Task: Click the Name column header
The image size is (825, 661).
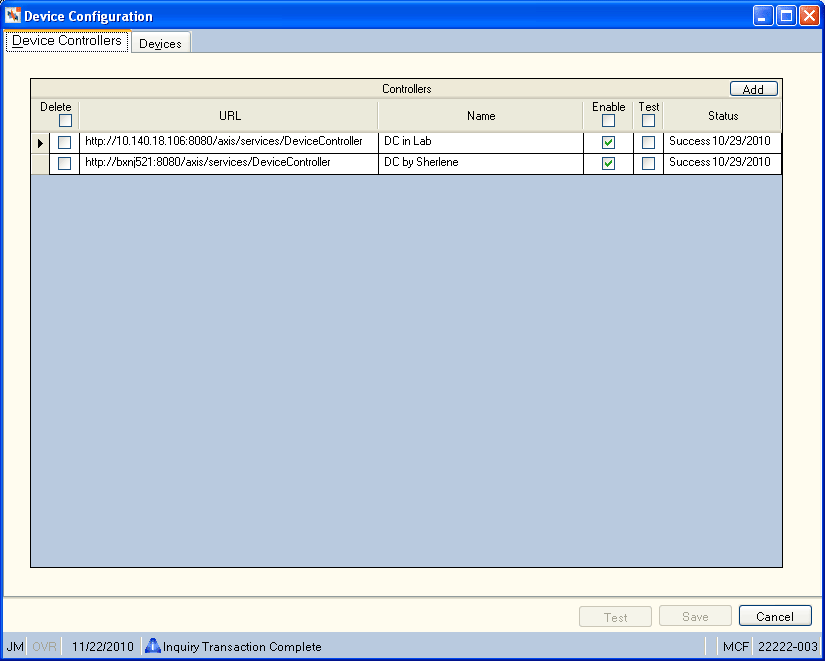Action: (x=480, y=115)
